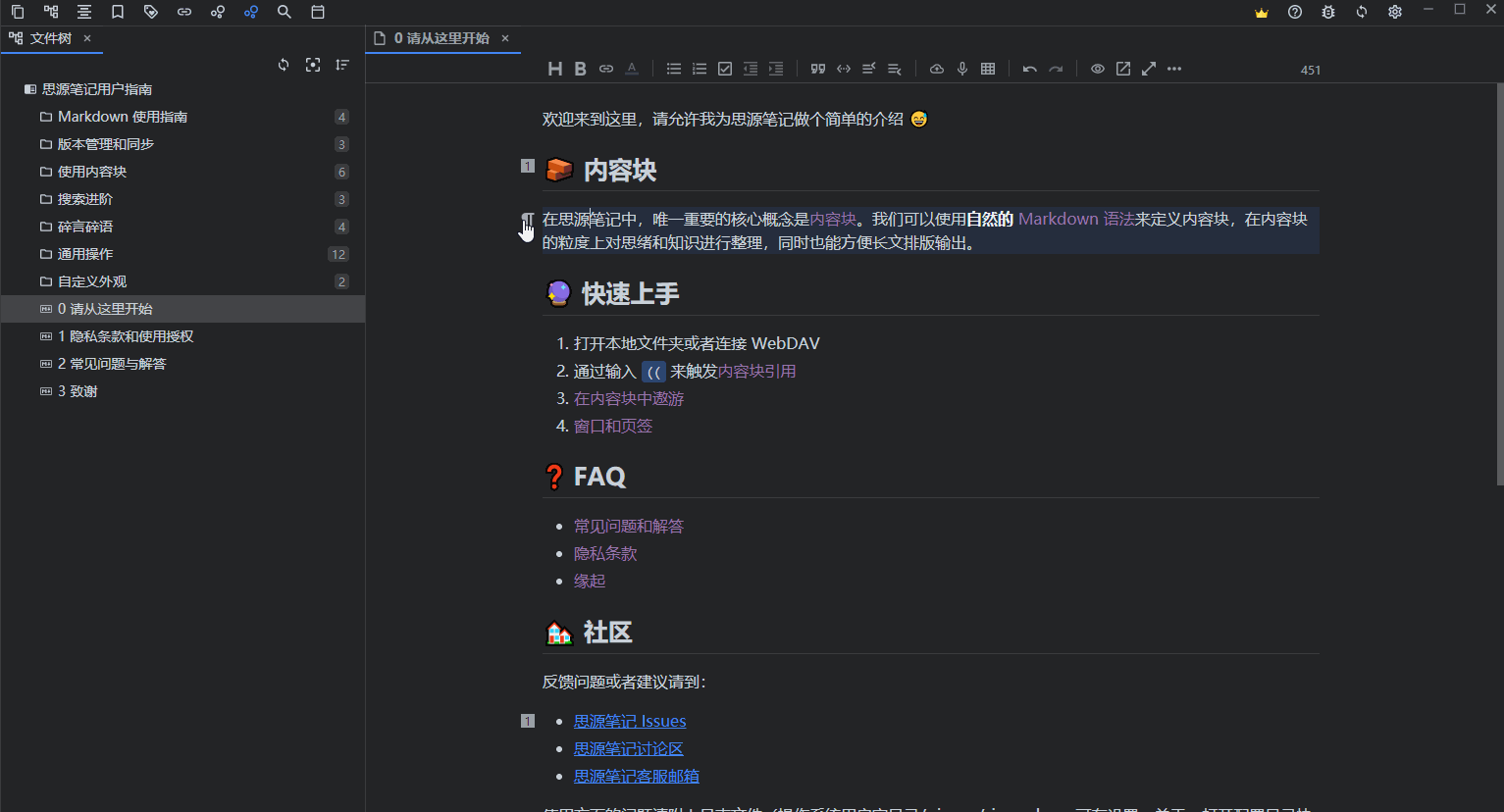Open the tags panel
Image resolution: width=1504 pixels, height=812 pixels.
click(x=151, y=12)
